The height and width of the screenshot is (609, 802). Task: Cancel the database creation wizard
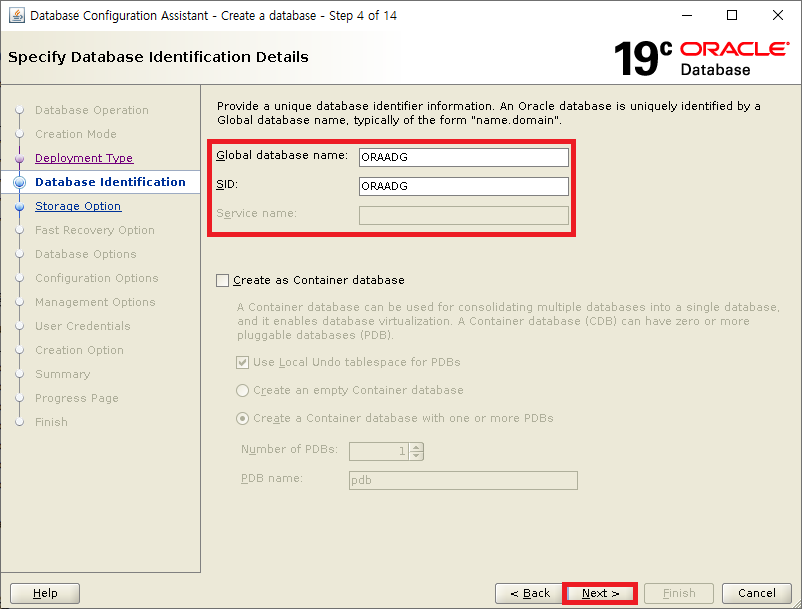point(756,593)
